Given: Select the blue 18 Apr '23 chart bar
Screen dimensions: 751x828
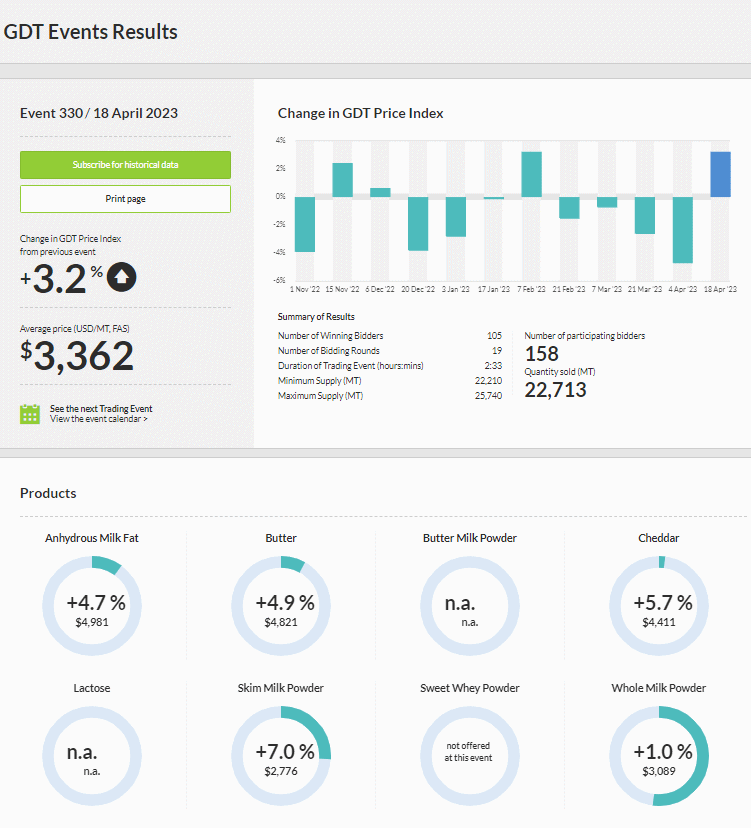Looking at the screenshot, I should (x=720, y=174).
